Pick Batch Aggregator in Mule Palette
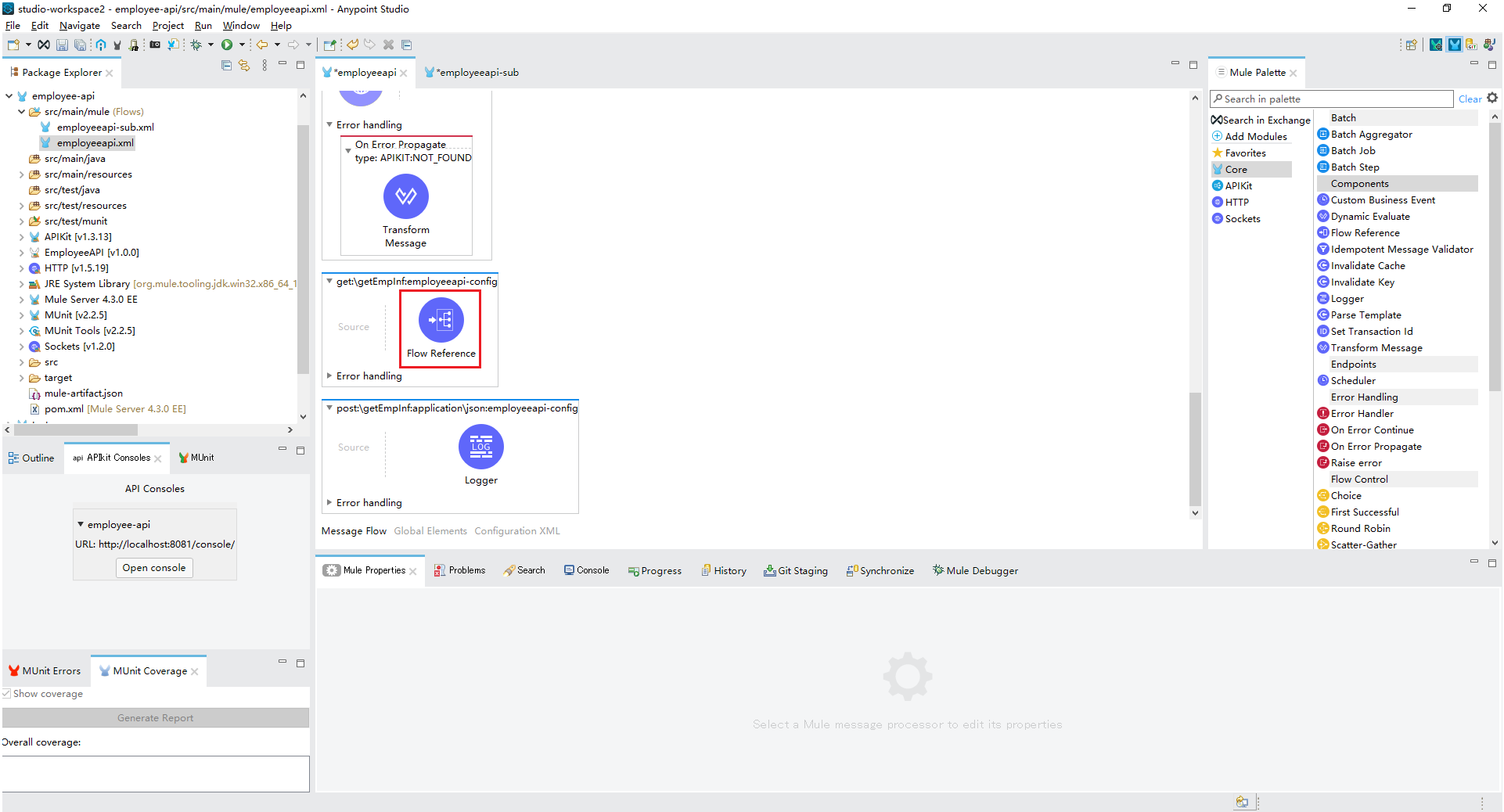 tap(1371, 135)
